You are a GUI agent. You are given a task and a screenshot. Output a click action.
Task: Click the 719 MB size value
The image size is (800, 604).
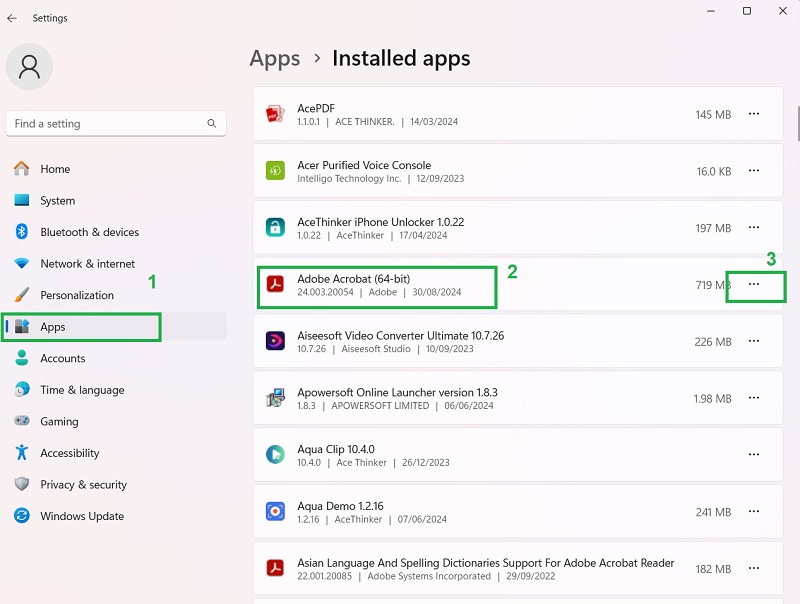tap(713, 285)
